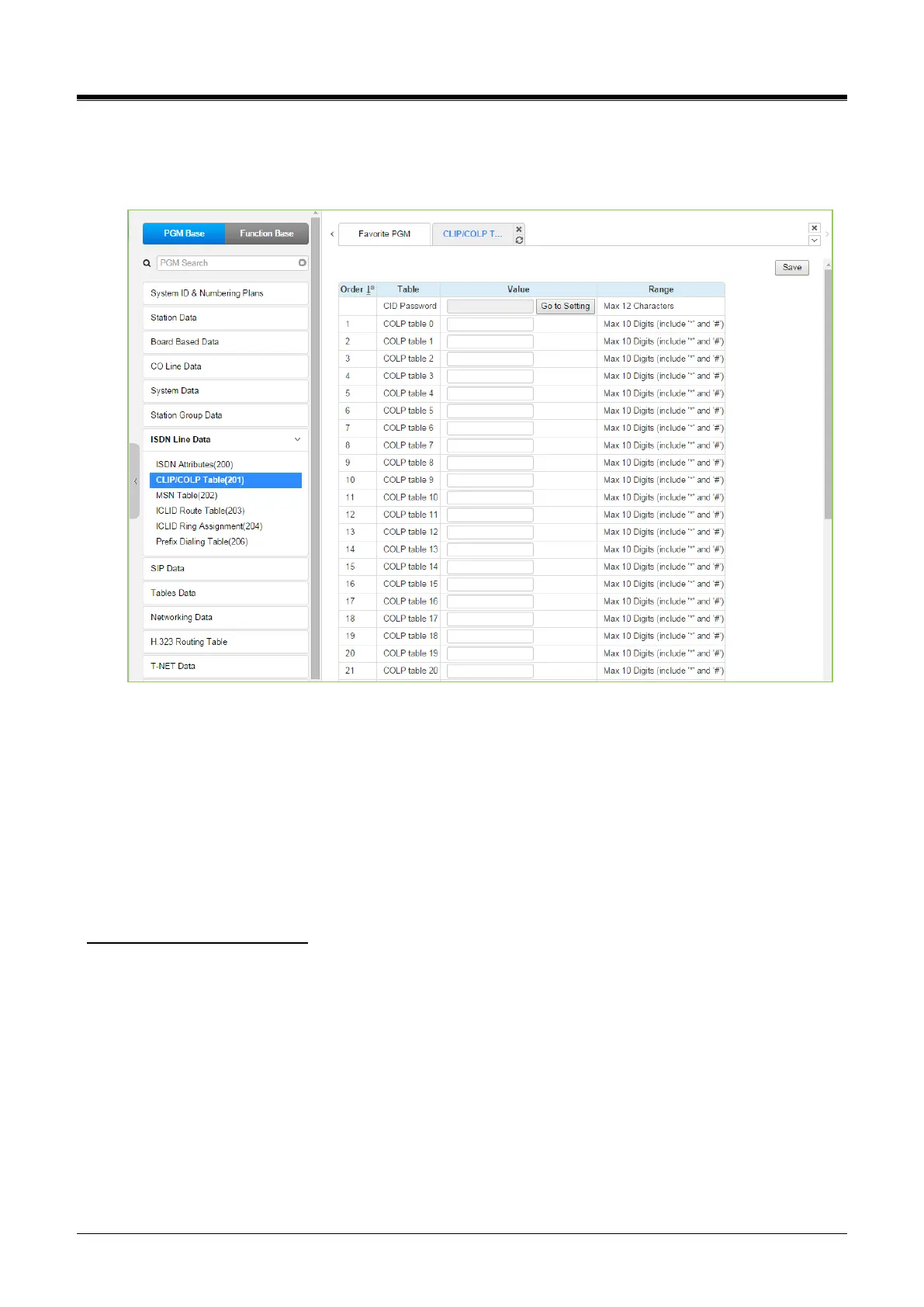Click the 'COLP table 17' label
The height and width of the screenshot is (1307, 924).
410,619
